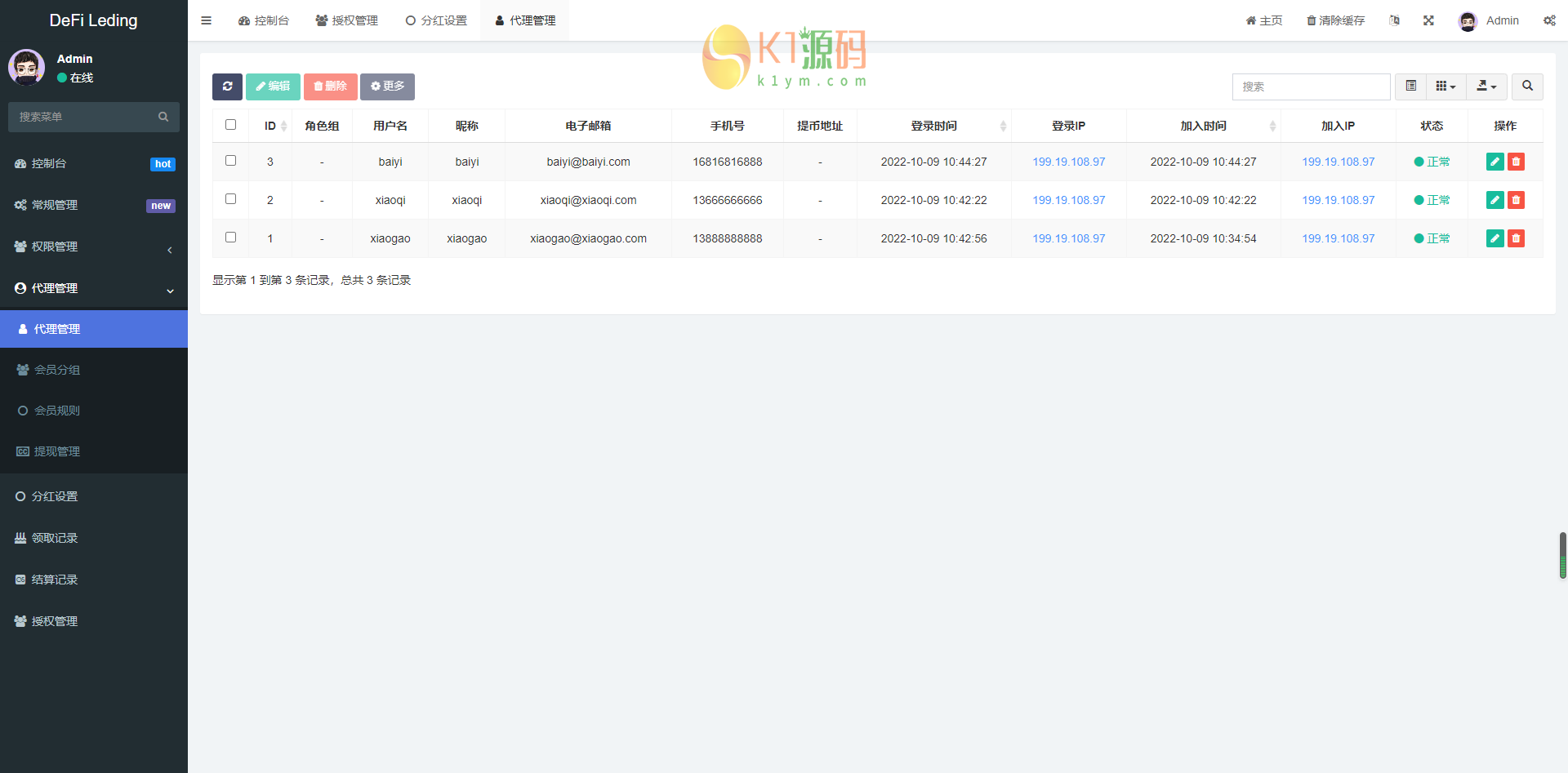Tick the checkbox for user baiyi

(230, 161)
